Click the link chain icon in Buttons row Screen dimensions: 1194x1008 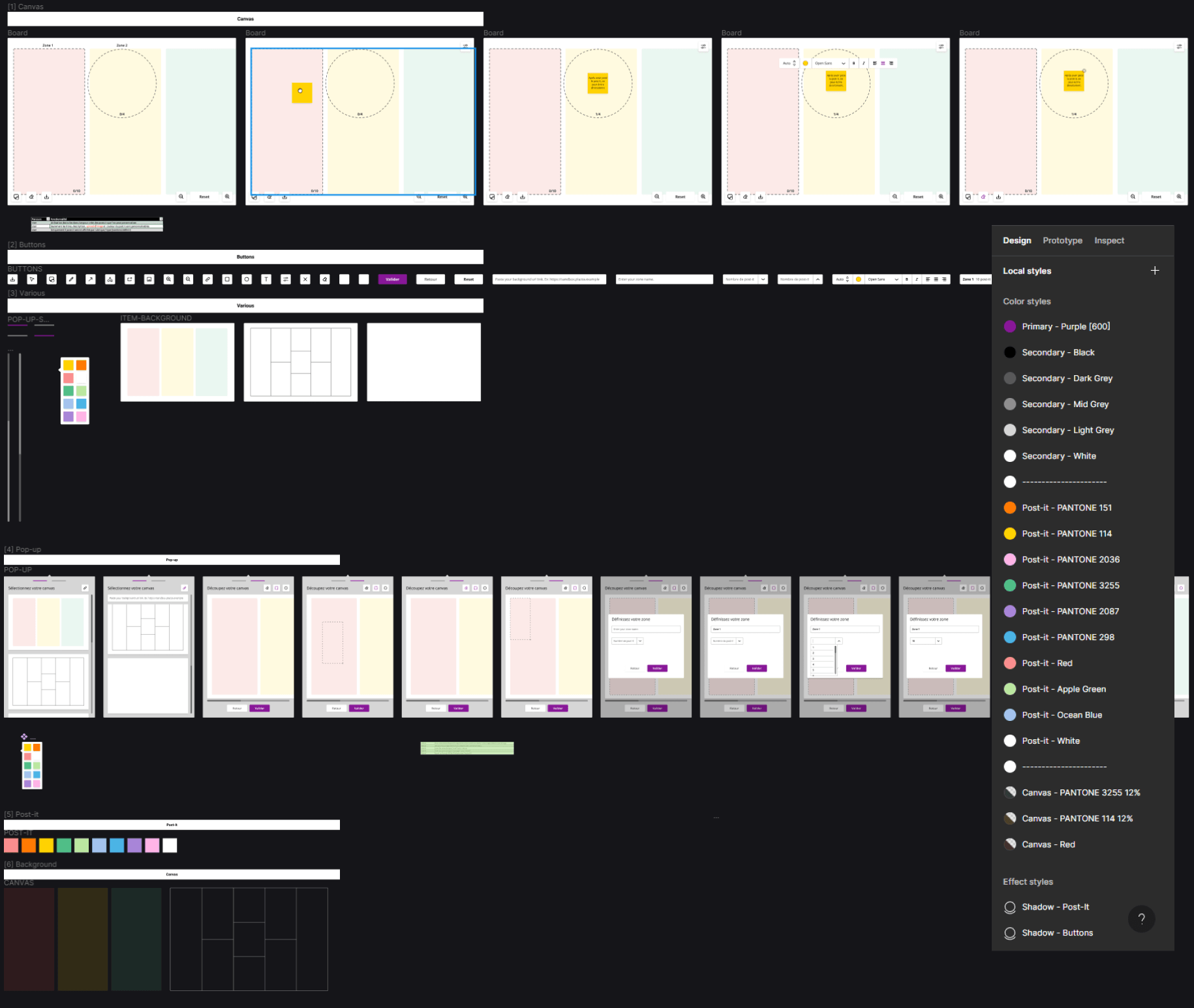207,279
